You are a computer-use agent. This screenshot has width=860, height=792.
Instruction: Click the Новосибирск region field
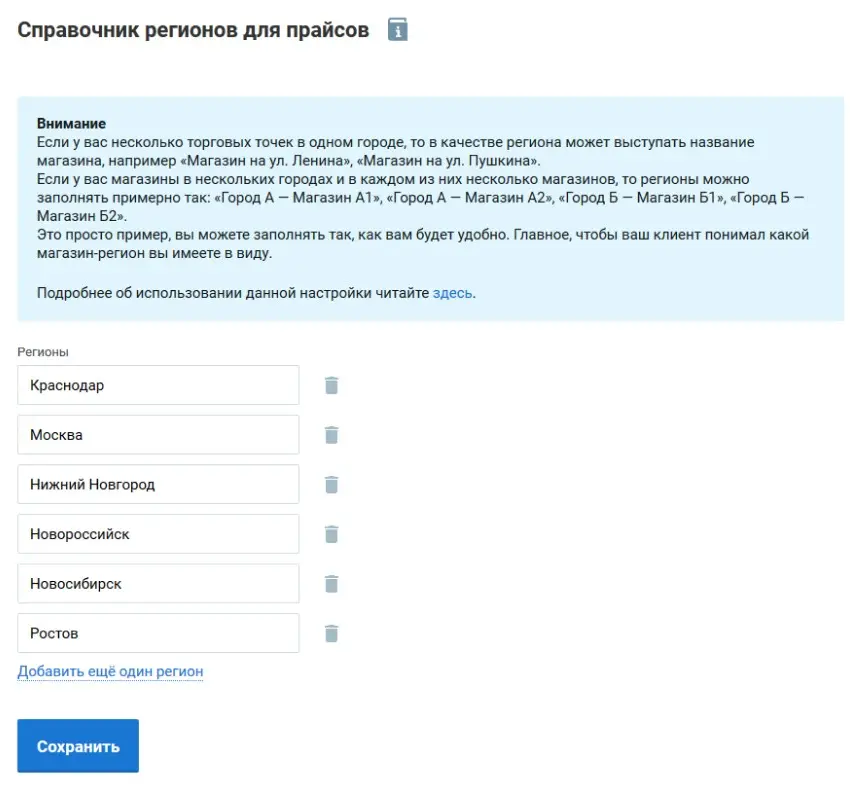point(158,583)
